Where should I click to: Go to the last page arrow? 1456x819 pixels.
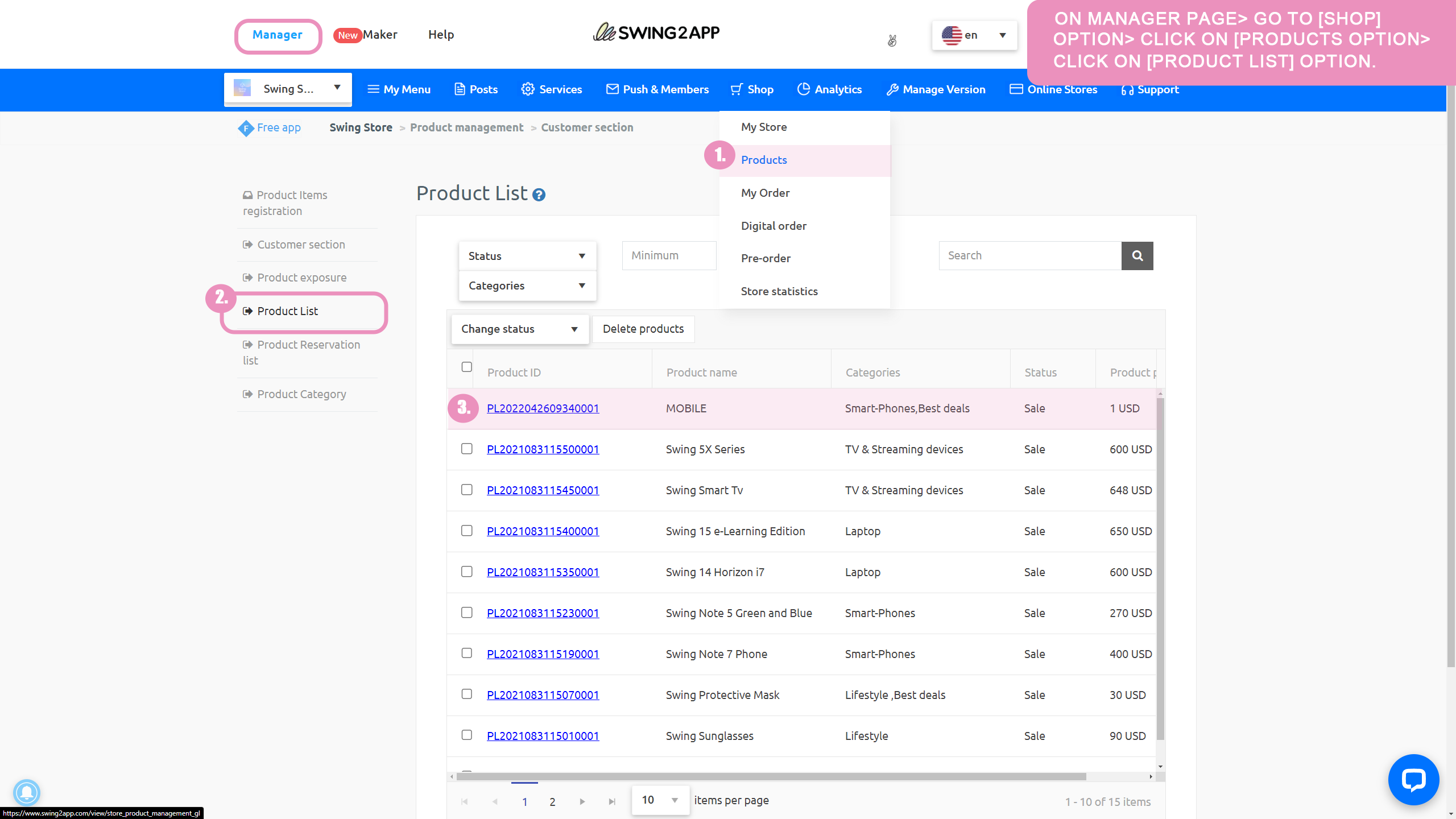(612, 801)
